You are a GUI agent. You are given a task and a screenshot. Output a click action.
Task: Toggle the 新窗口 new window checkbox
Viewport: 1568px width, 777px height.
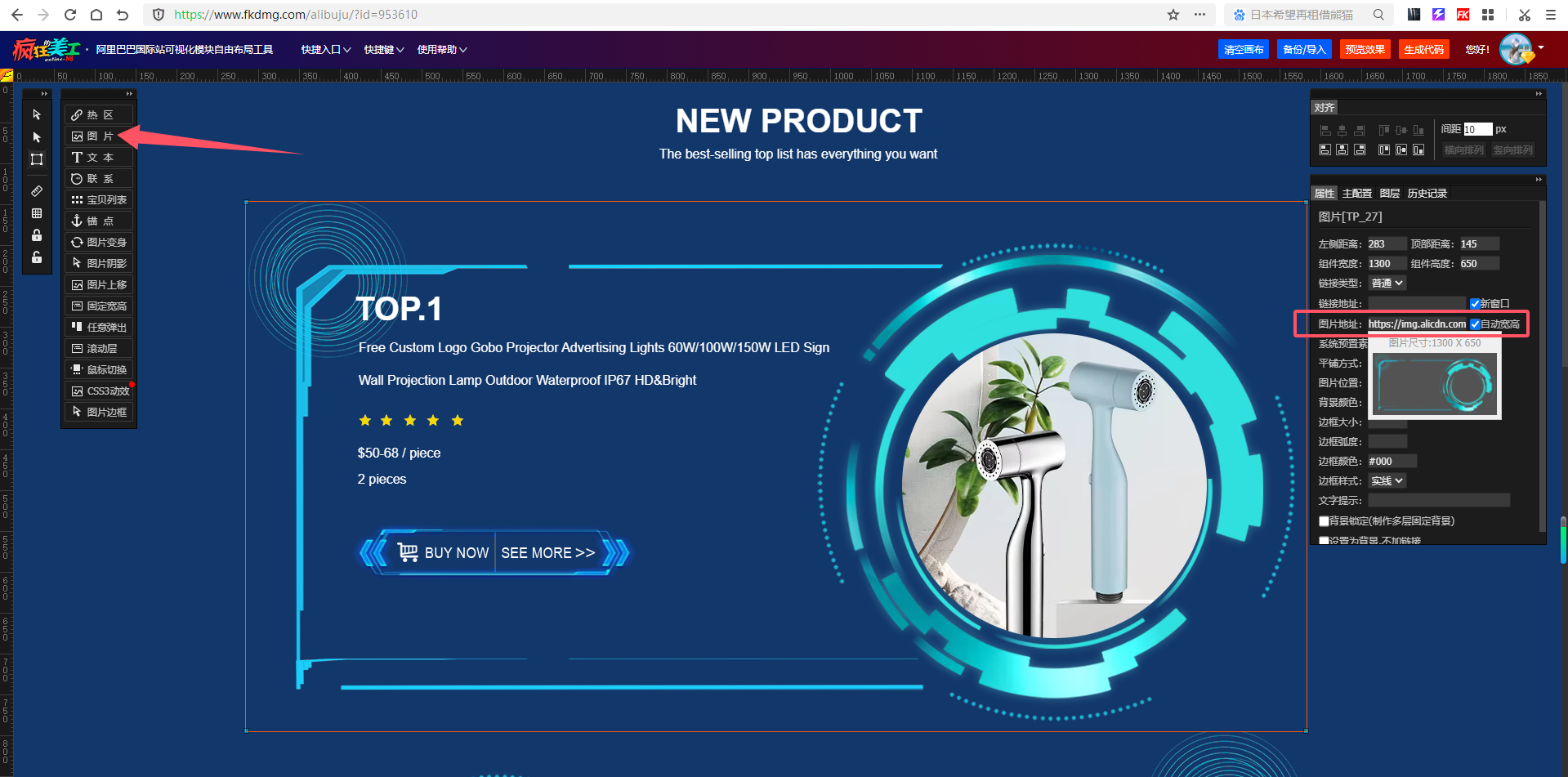coord(1475,304)
